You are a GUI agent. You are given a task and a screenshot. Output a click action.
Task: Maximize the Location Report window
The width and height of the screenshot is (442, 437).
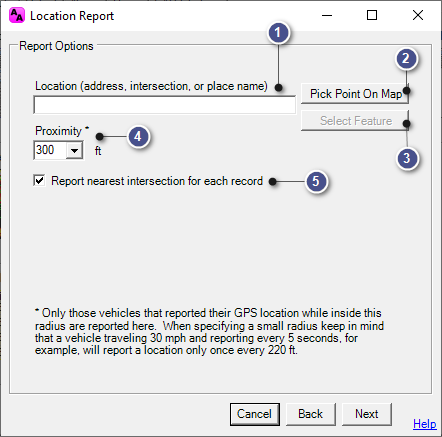372,15
